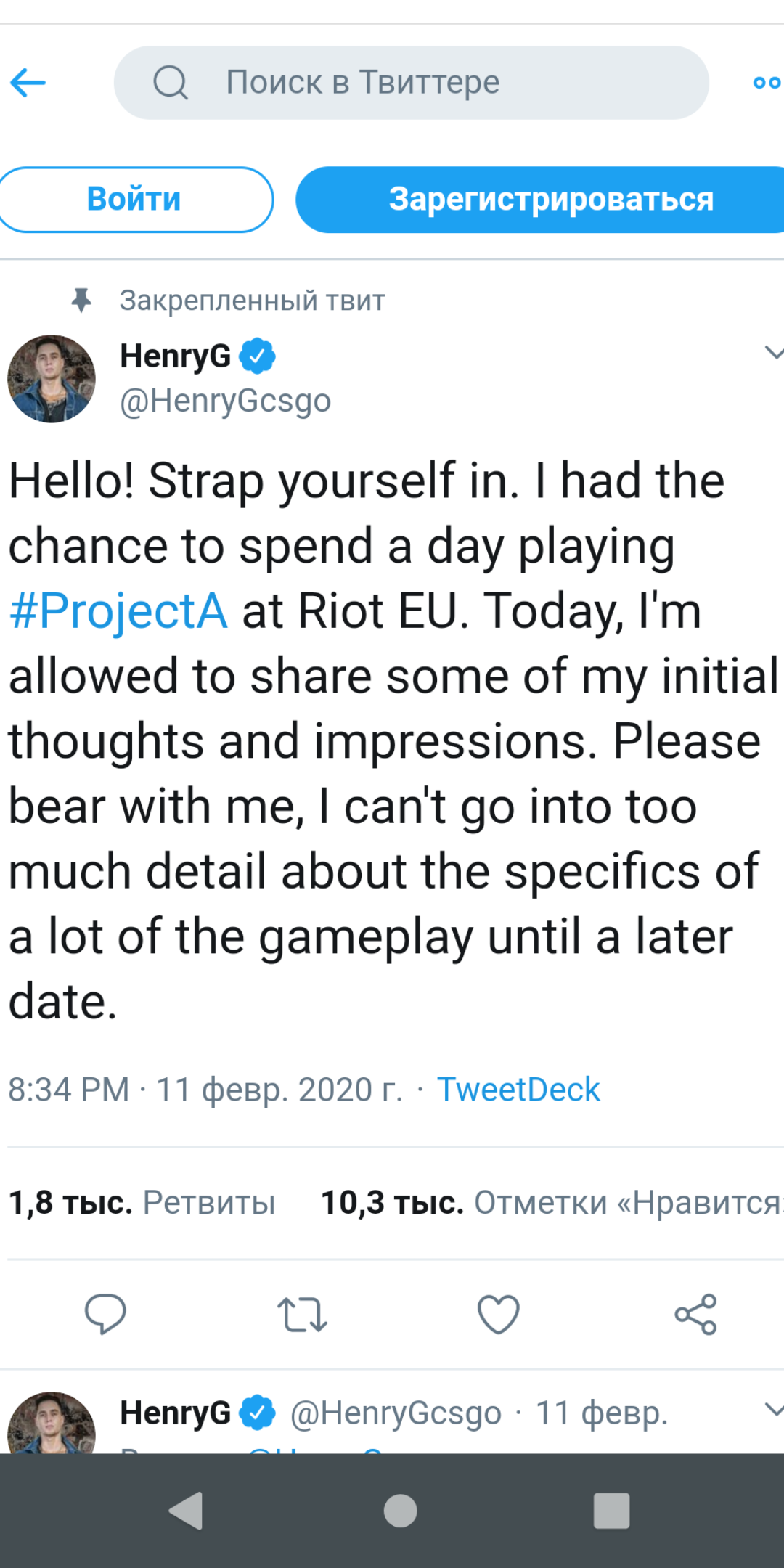The width and height of the screenshot is (784, 1568).
Task: View the 1,8 тыс. Ретвиты list
Action: tap(142, 1203)
